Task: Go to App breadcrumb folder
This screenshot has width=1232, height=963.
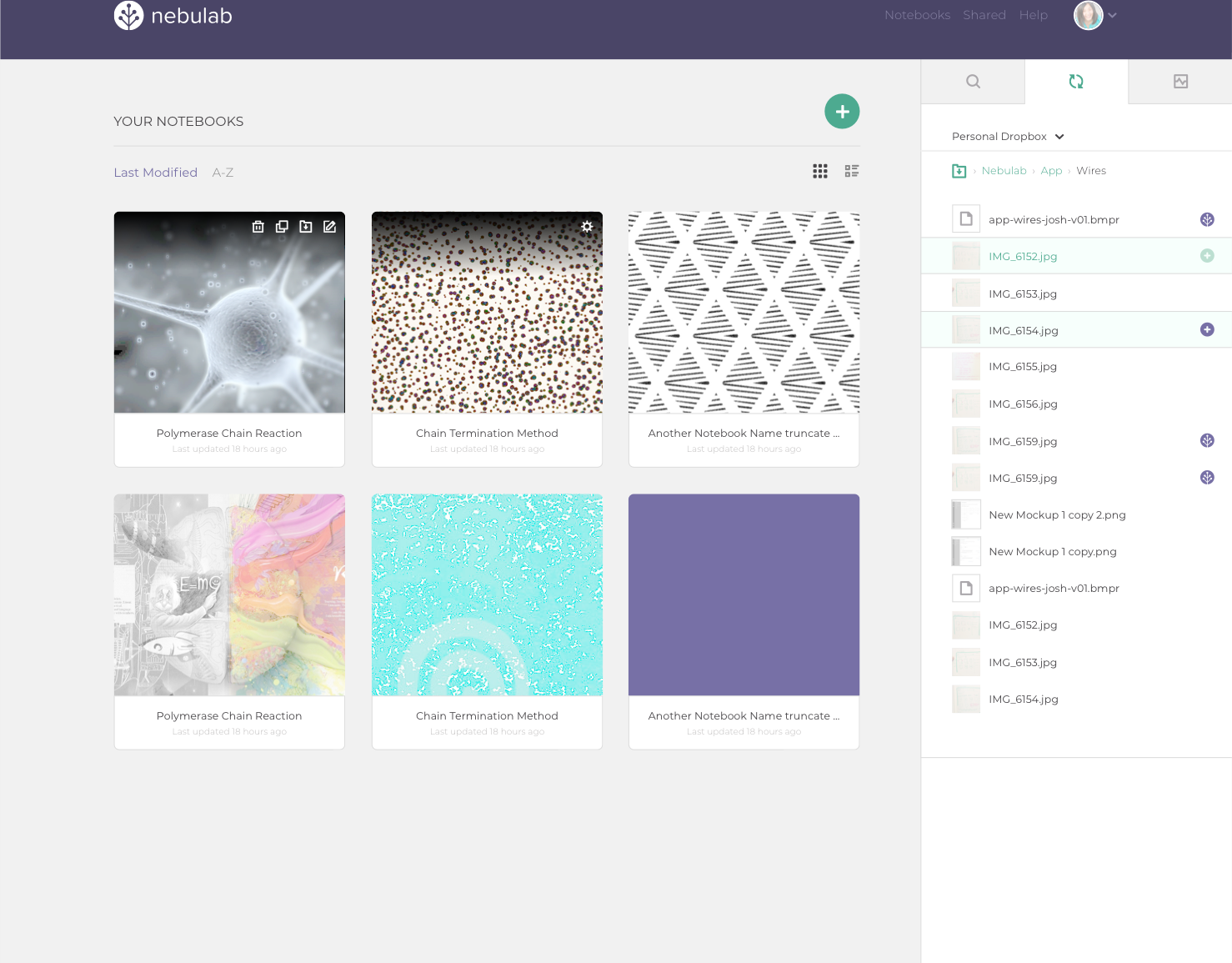Action: point(1051,171)
